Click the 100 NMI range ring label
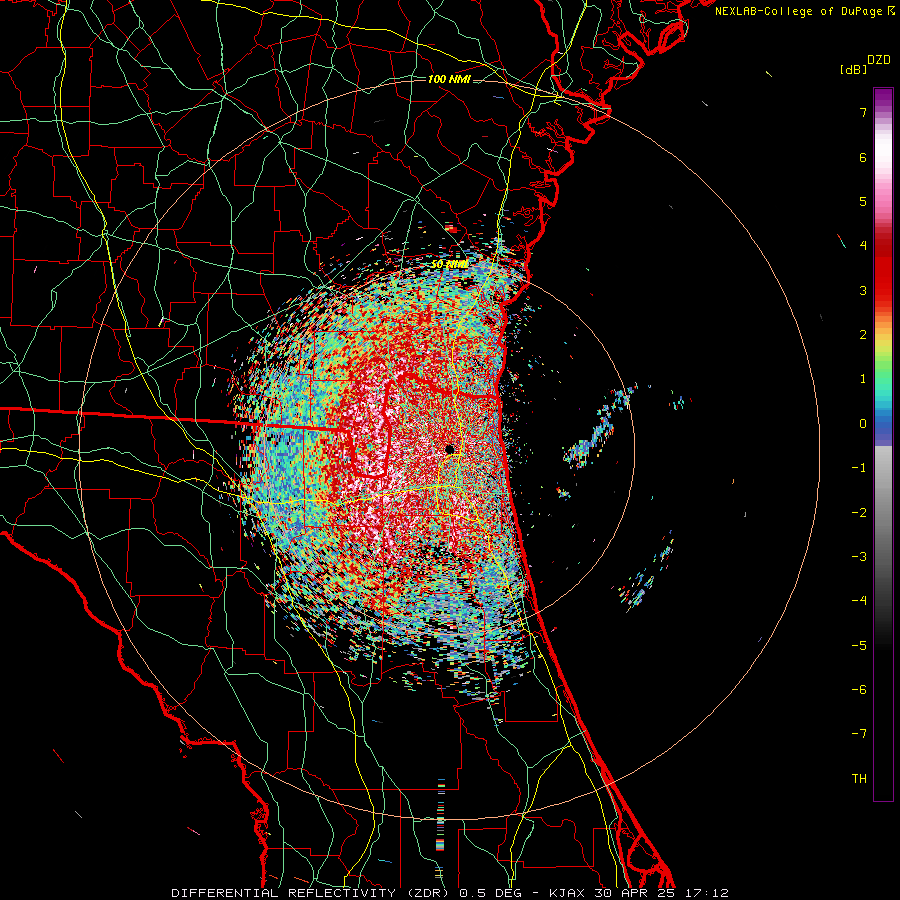900x900 pixels. pos(449,79)
